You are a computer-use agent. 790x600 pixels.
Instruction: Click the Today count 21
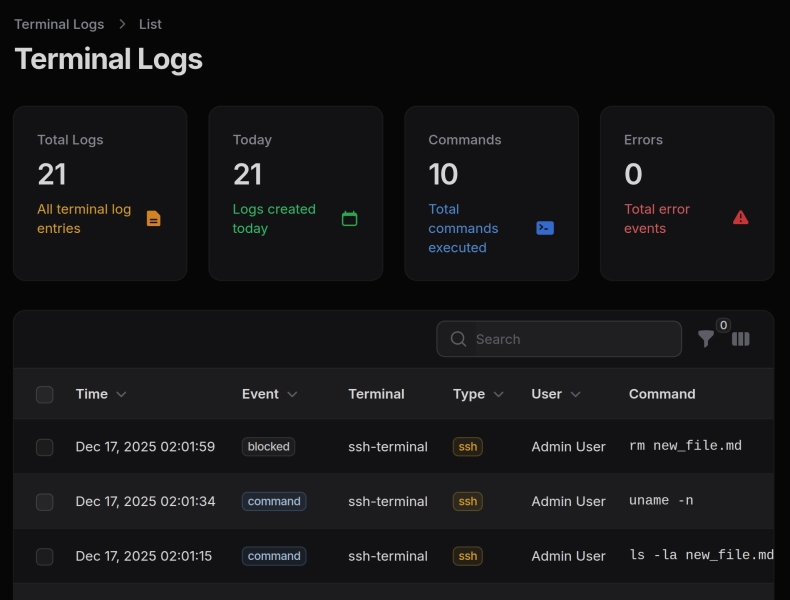[247, 174]
